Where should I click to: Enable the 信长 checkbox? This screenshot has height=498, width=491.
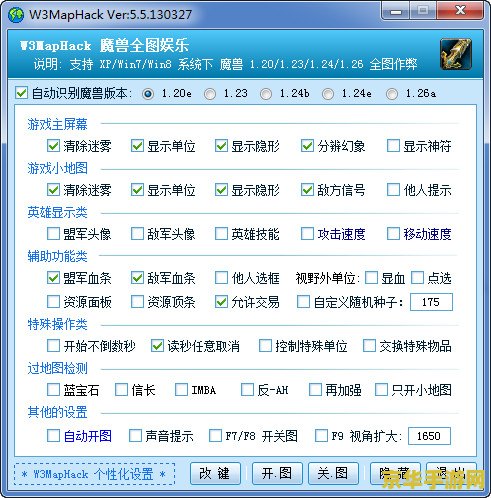coord(121,390)
